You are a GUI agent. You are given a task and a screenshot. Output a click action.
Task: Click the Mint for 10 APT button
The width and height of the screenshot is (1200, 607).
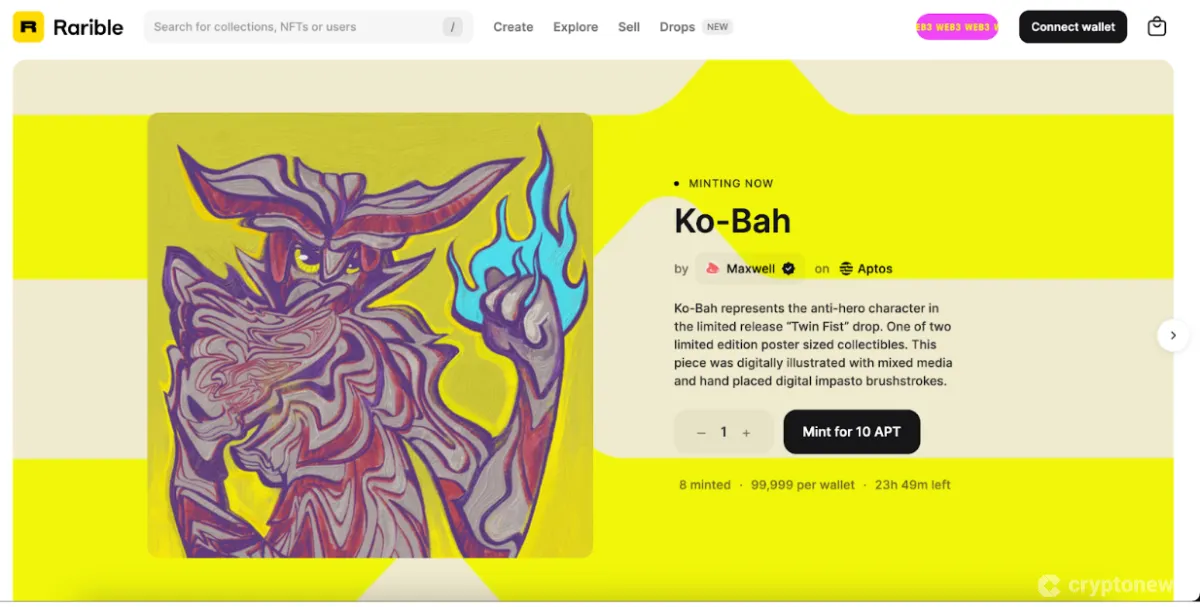[x=852, y=432]
